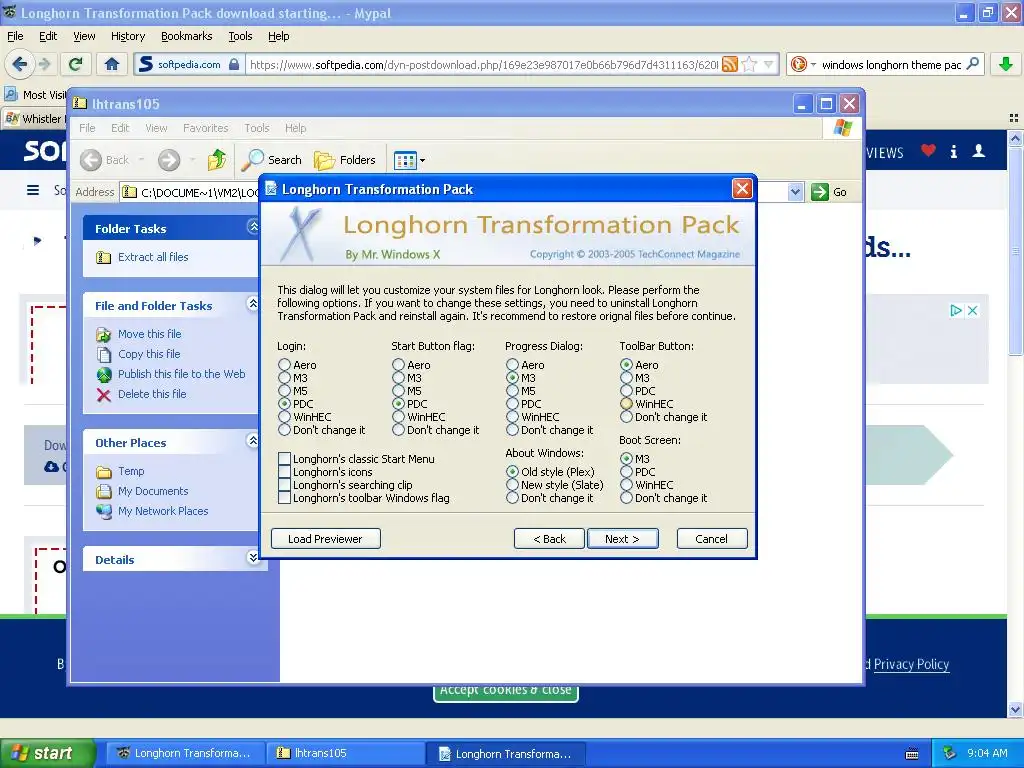Open browser URL history dropdown arrow
Viewport: 1024px width, 768px height.
tap(769, 64)
